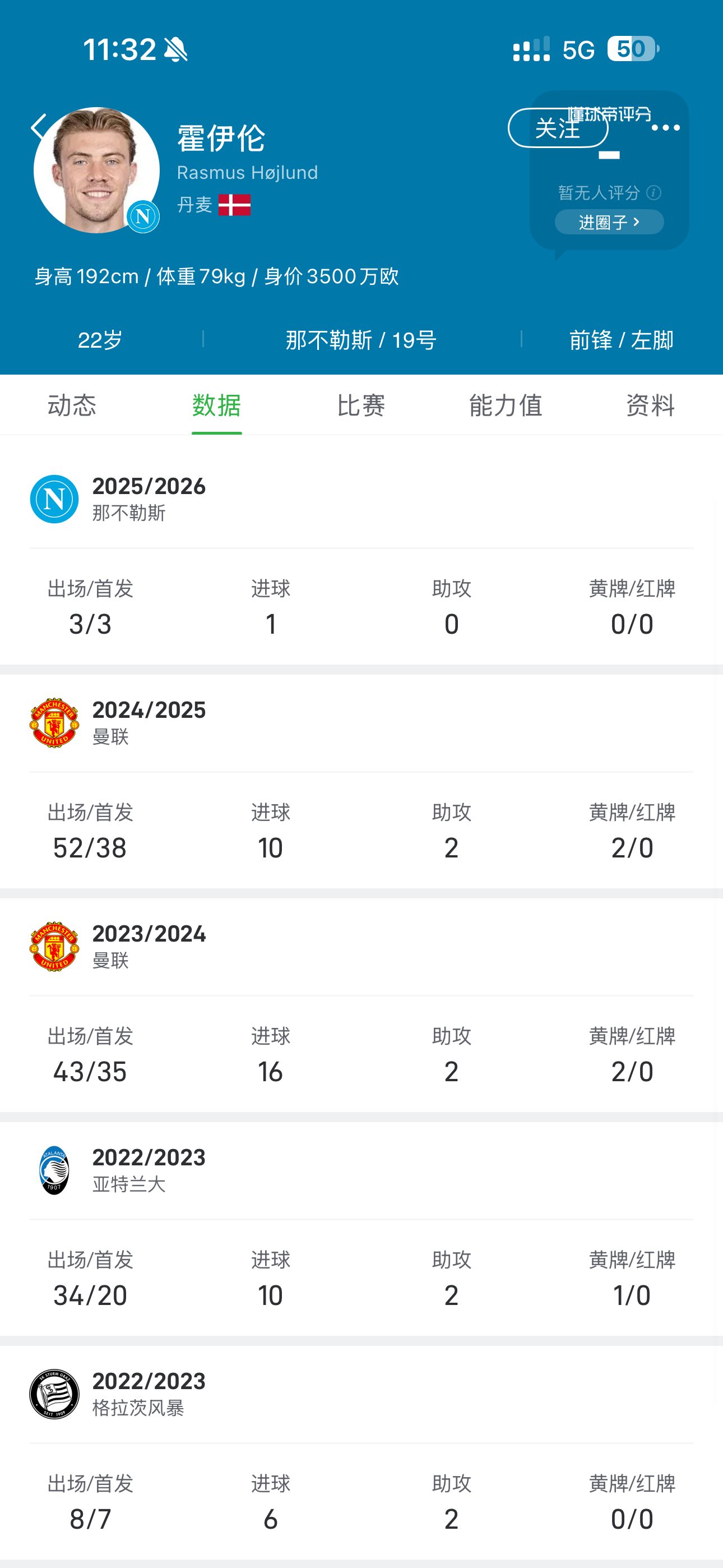Tap the 2022/2023 亚特兰大 season header

149,1170
